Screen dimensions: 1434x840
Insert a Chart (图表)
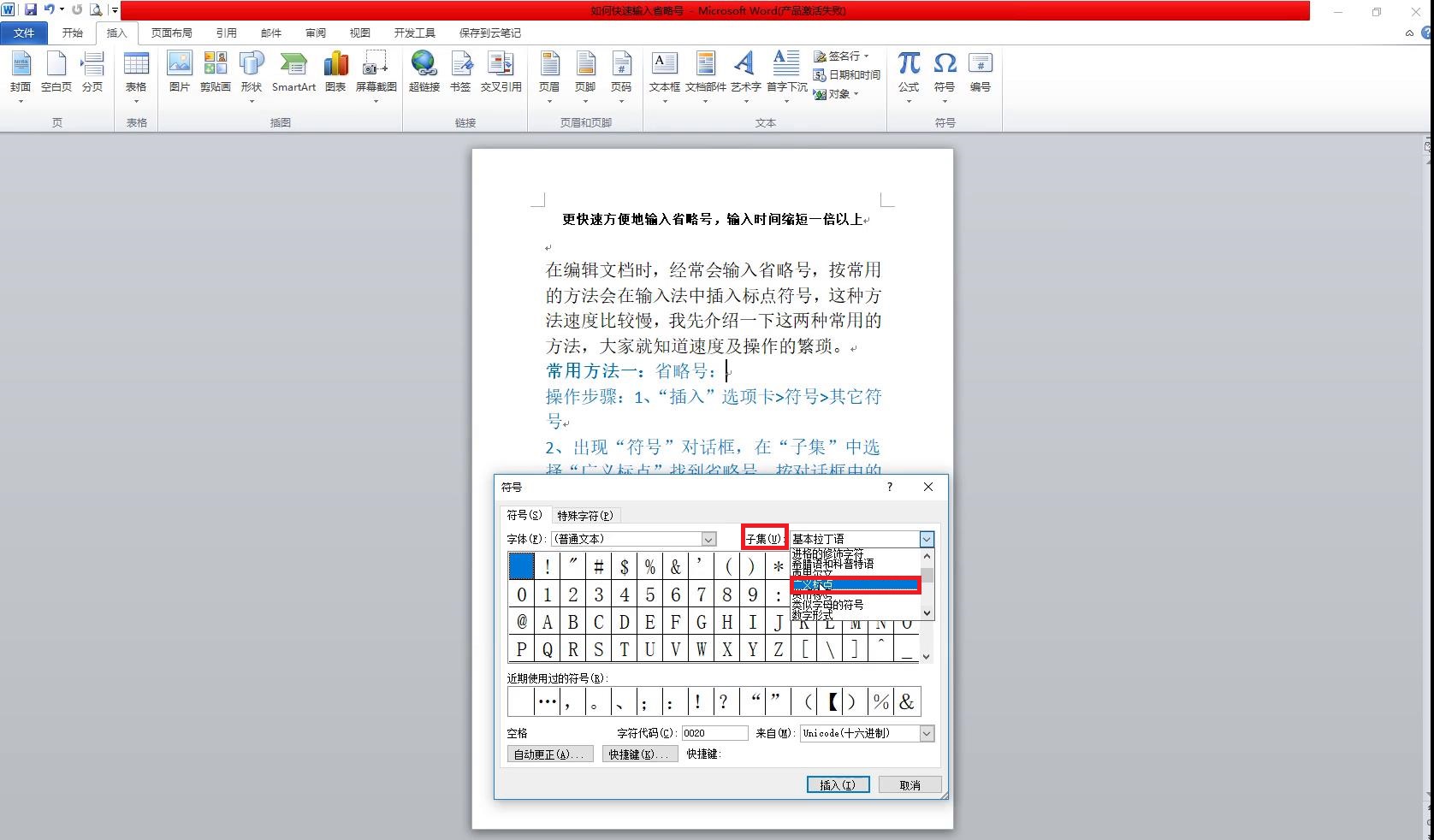pos(335,73)
